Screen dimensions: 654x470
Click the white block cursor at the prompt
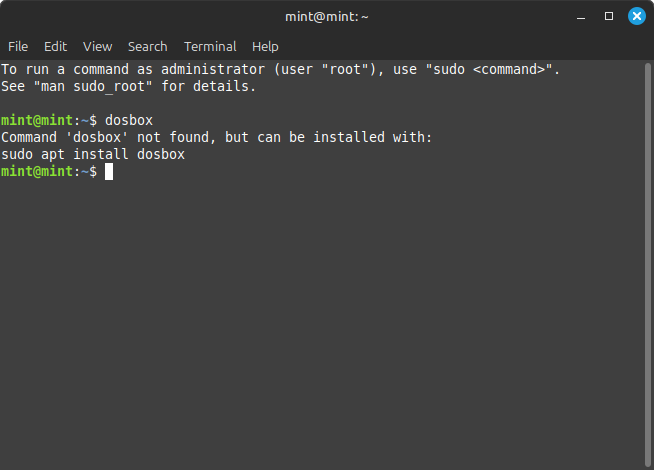pos(109,172)
